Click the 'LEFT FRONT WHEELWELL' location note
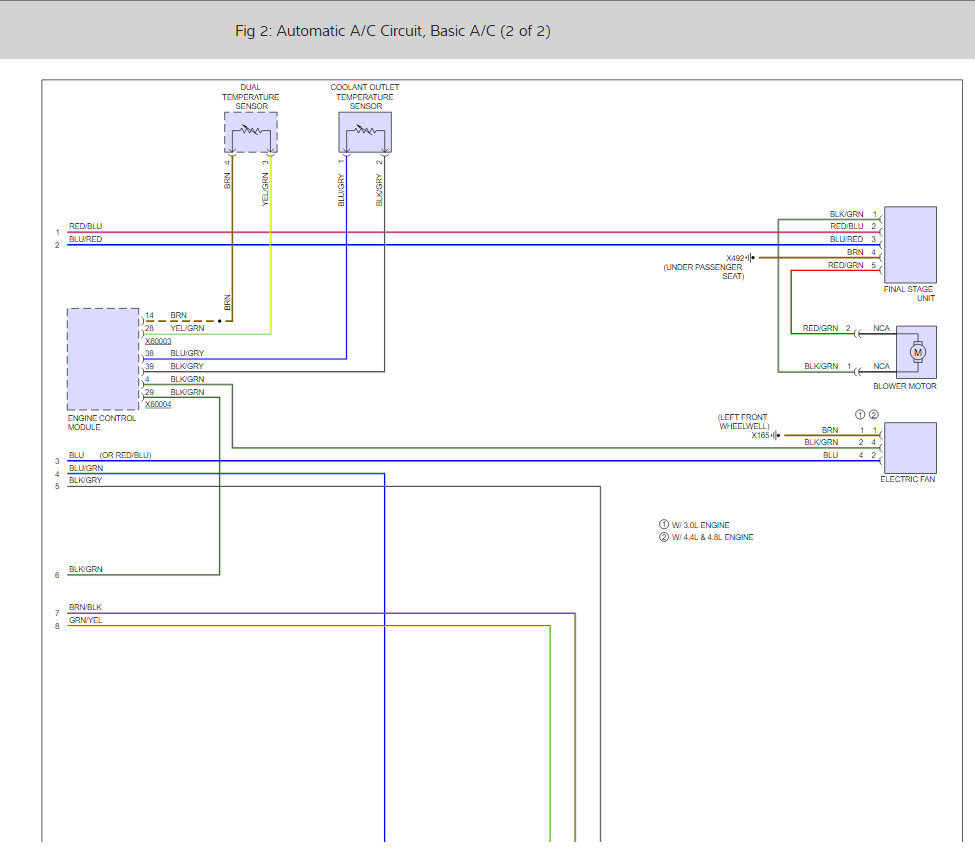The image size is (975, 862). 744,422
